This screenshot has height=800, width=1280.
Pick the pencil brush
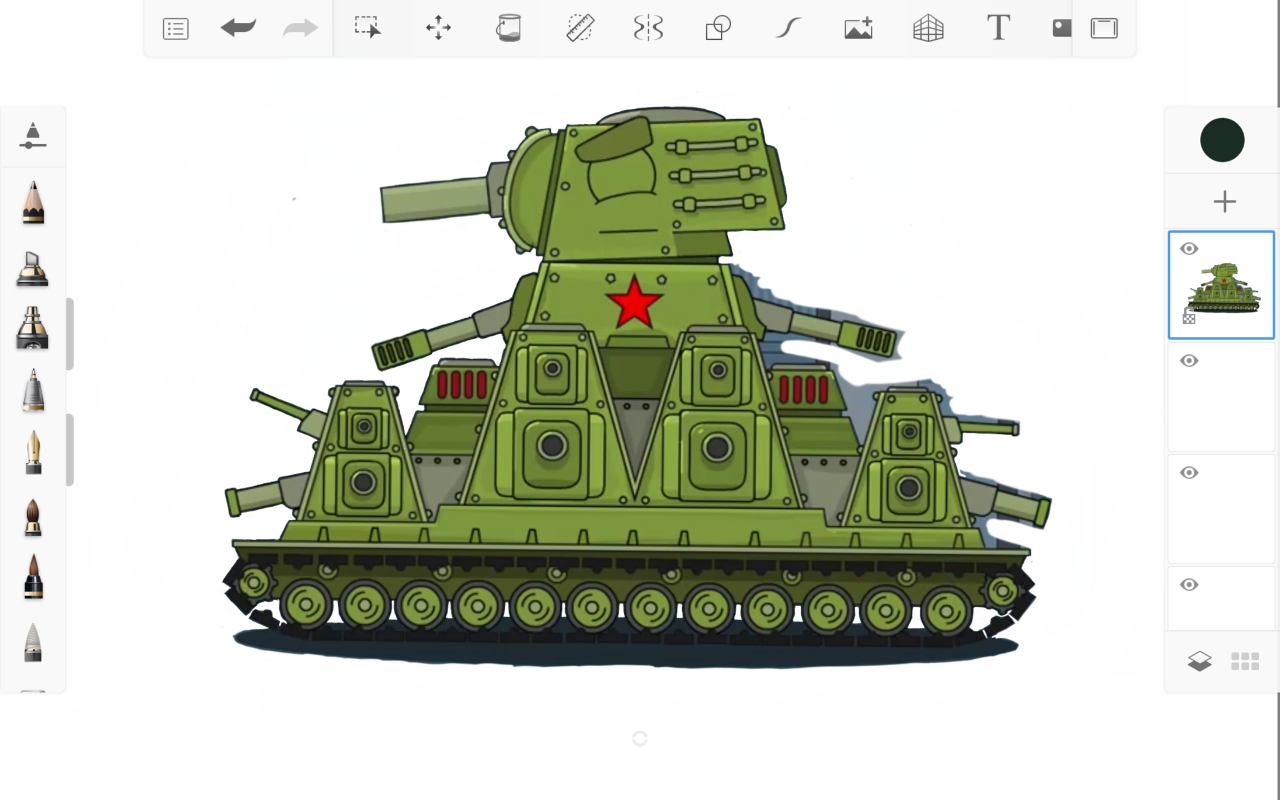(33, 203)
